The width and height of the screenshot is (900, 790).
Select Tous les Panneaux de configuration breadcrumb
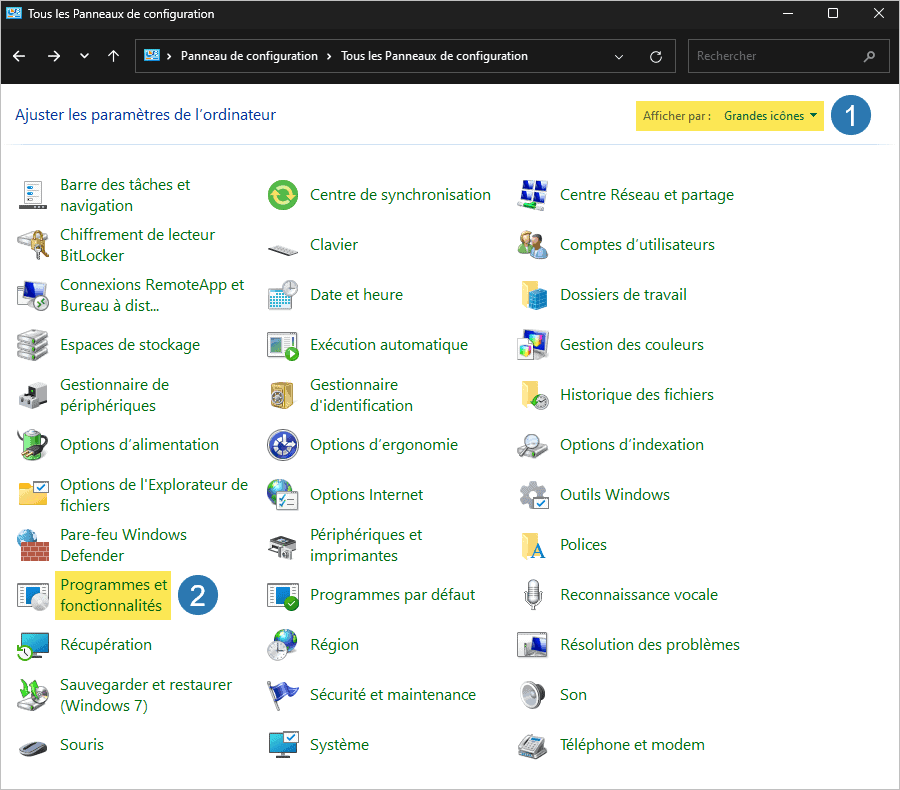(x=433, y=56)
